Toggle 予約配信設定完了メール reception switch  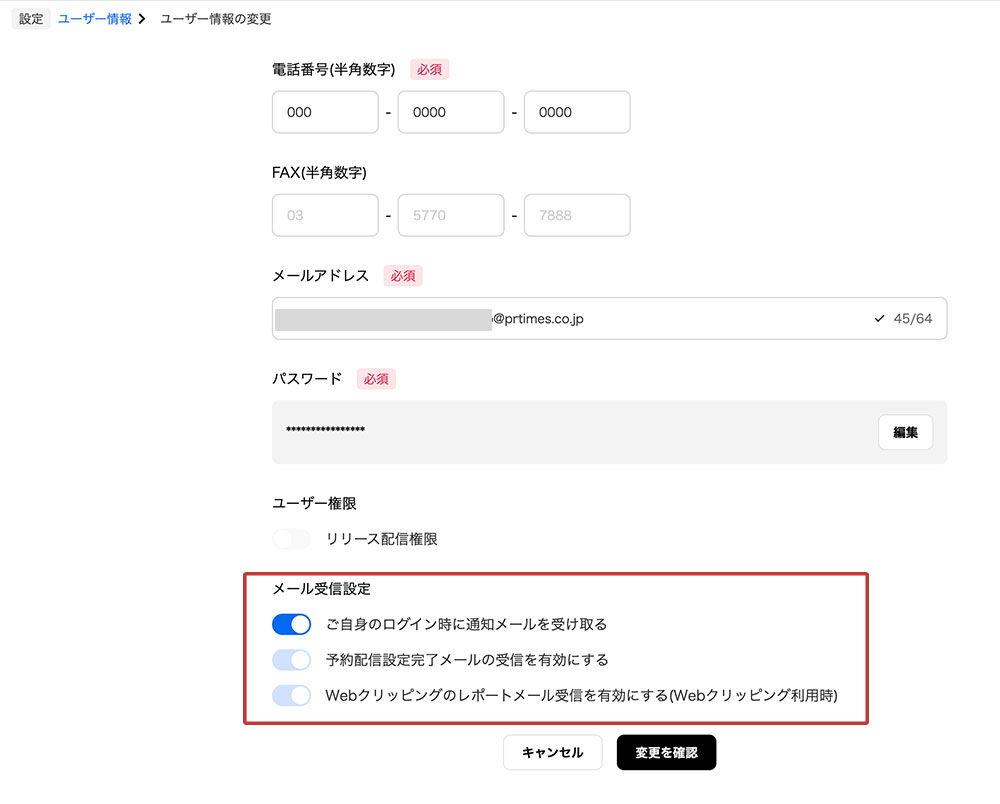291,660
